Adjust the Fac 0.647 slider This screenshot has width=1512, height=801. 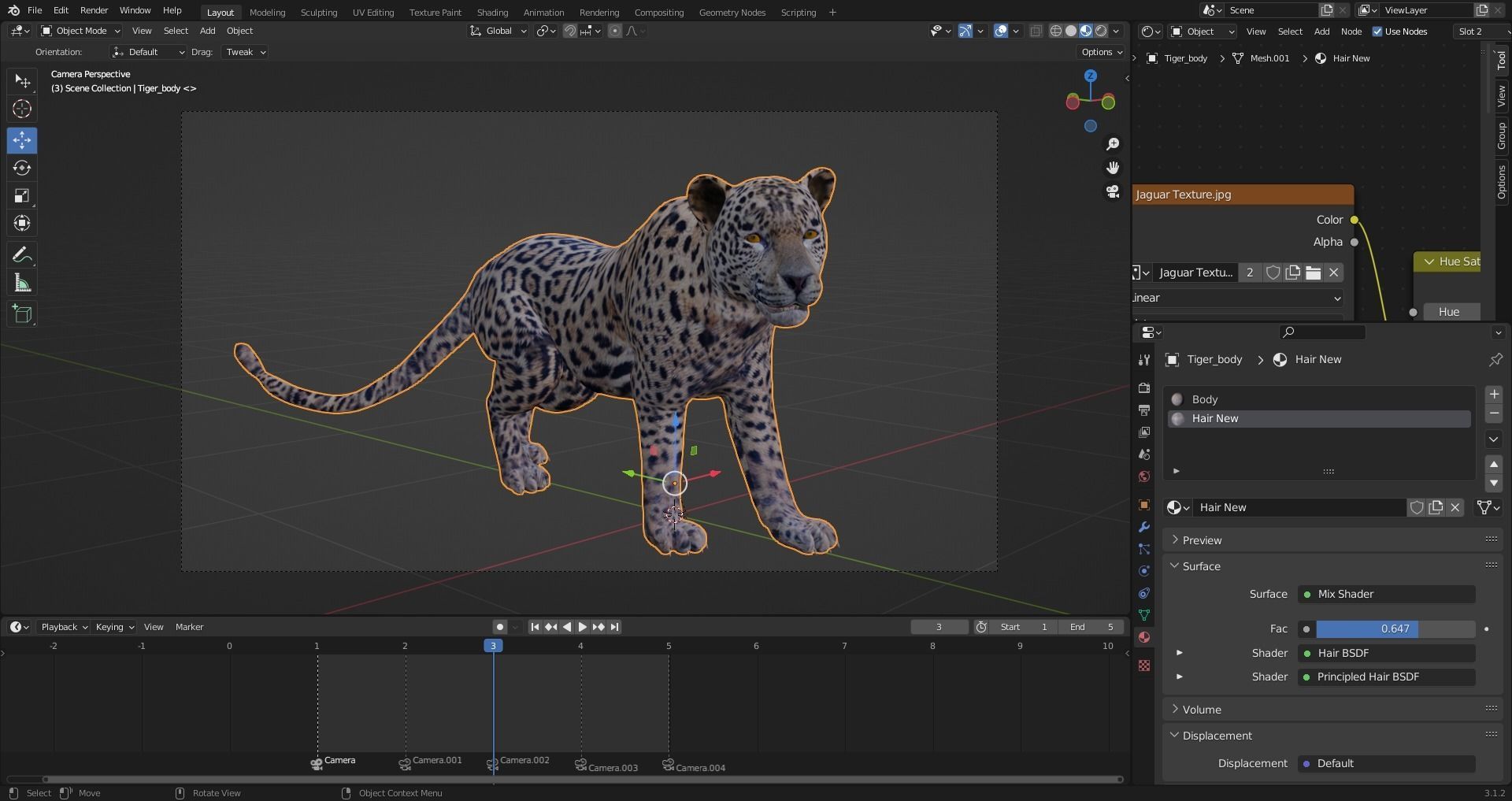click(1395, 629)
